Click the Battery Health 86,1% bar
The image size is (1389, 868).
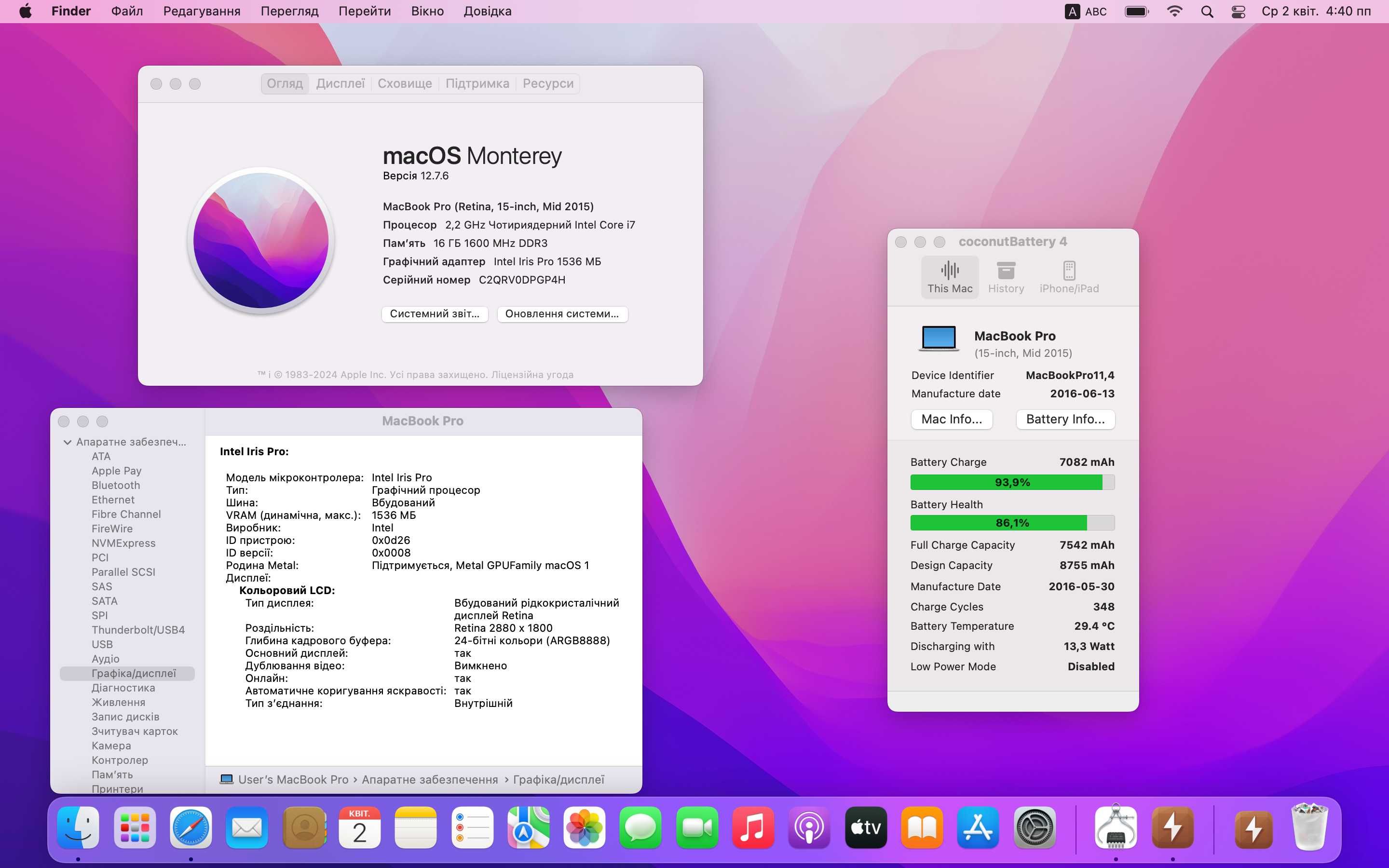(x=1012, y=522)
